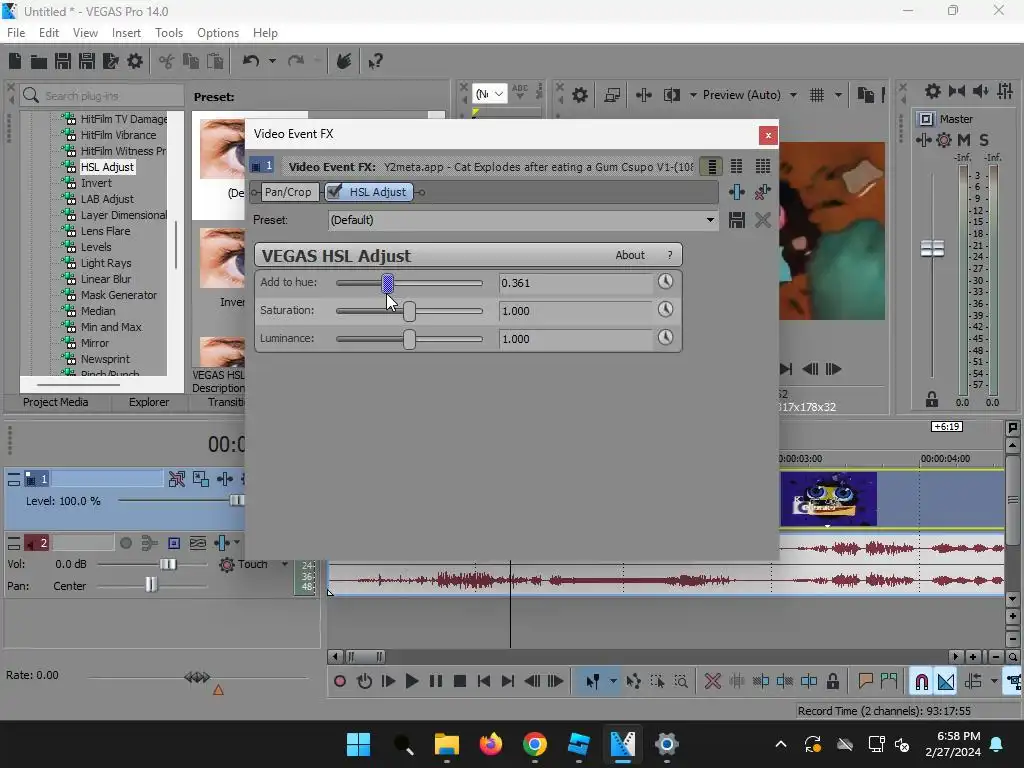
Task: Animate the Saturation parameter clock icon
Action: tap(665, 309)
